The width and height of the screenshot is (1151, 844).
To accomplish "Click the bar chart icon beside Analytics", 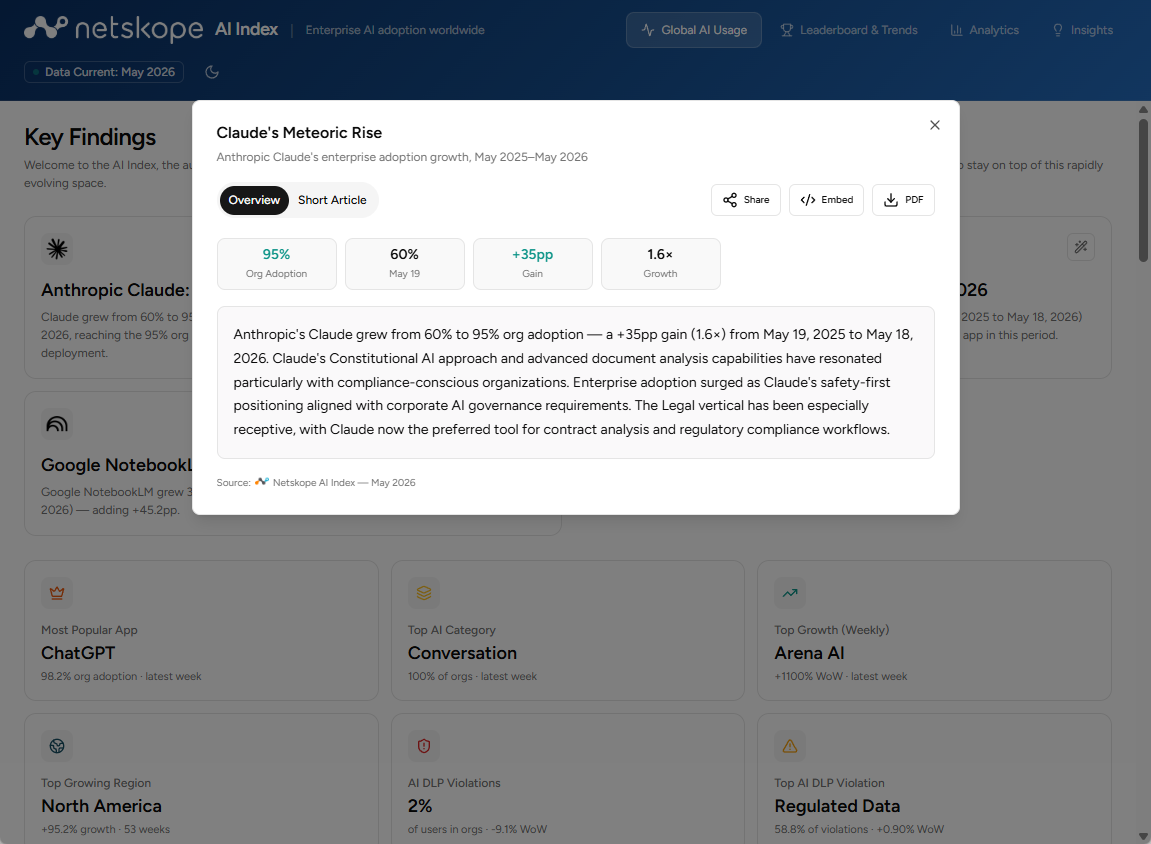I will pyautogui.click(x=956, y=30).
